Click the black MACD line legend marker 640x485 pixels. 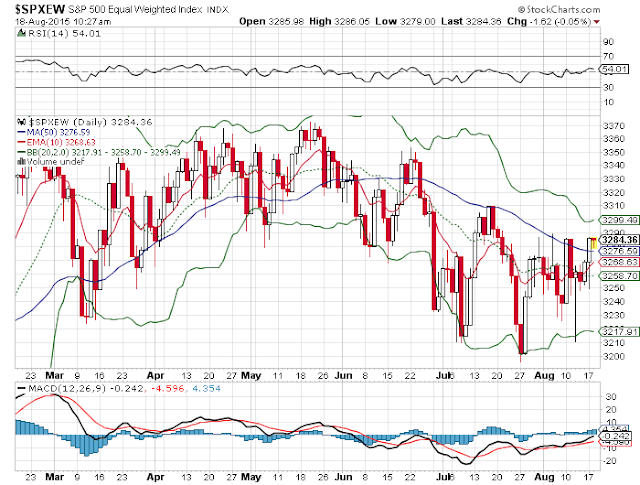[x=21, y=389]
